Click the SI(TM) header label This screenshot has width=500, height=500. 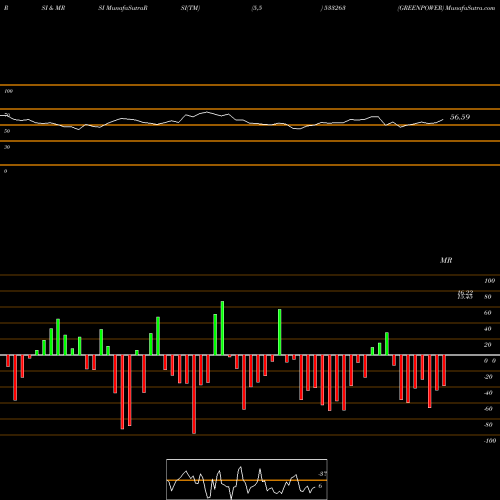tap(190, 8)
